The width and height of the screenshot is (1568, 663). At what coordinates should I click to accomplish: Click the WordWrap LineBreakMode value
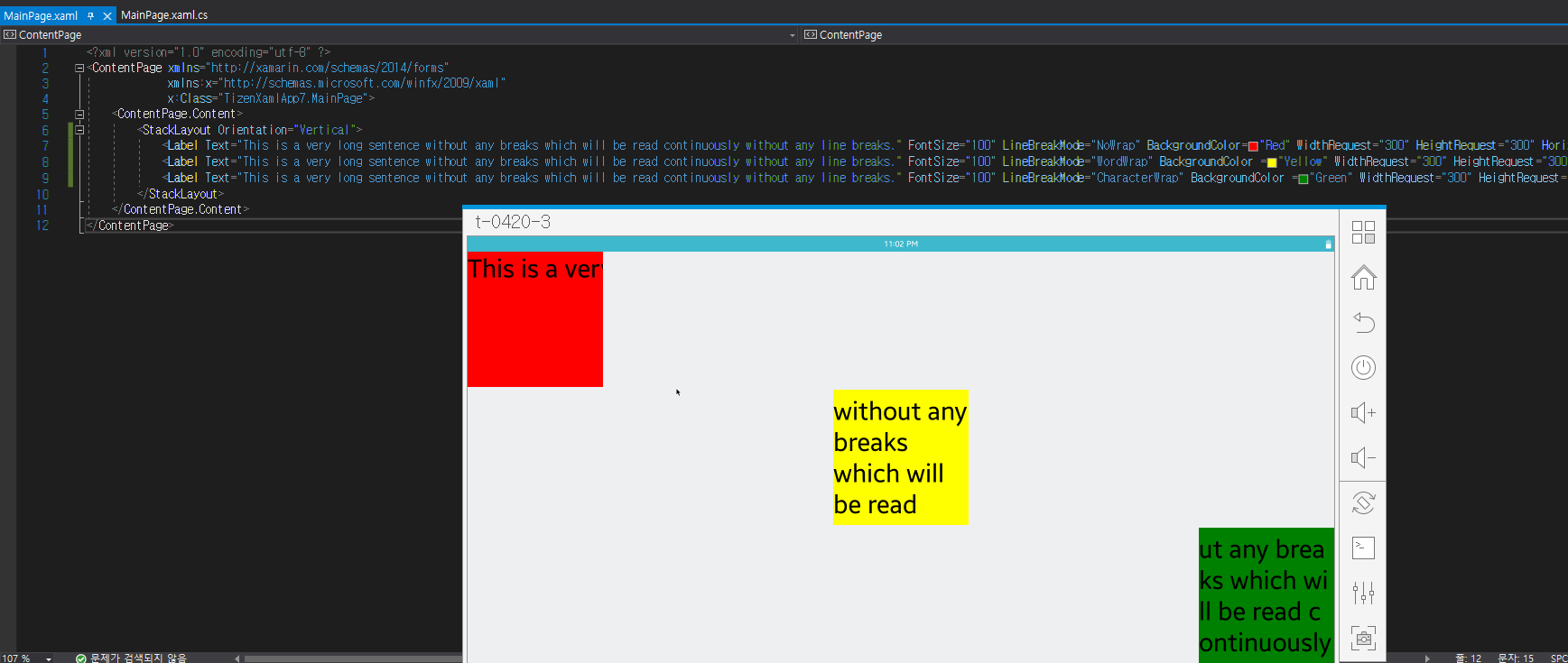pos(1122,161)
